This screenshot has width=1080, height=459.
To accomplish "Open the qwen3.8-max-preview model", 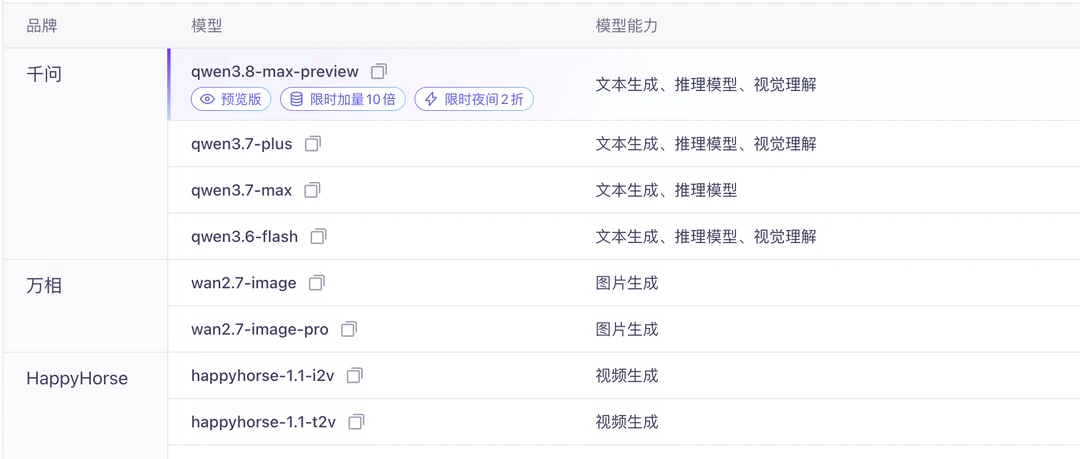I will pyautogui.click(x=275, y=72).
